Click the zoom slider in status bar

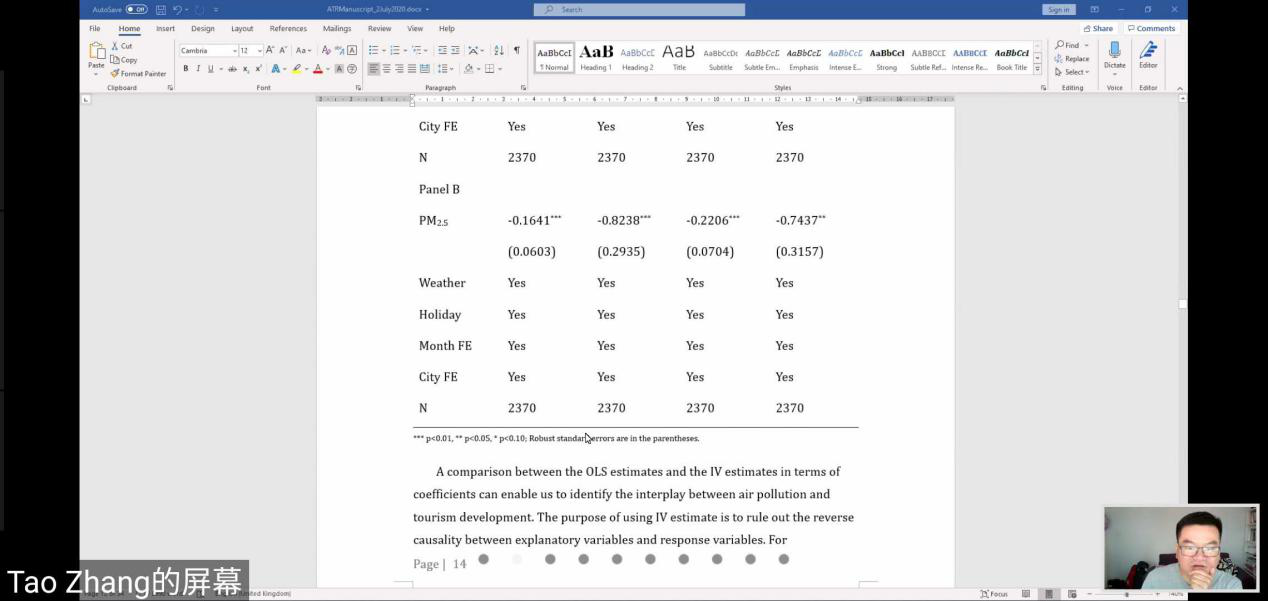pyautogui.click(x=1126, y=594)
